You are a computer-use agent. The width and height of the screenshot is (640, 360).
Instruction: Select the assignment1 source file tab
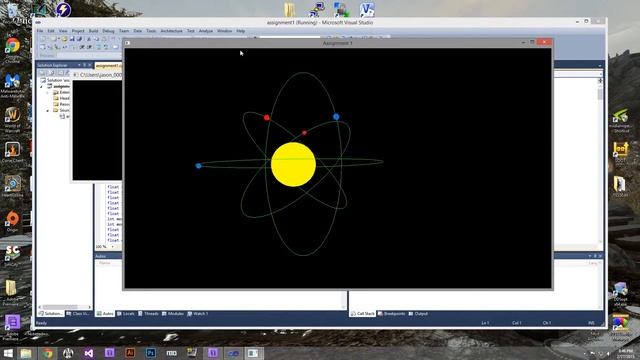click(109, 65)
